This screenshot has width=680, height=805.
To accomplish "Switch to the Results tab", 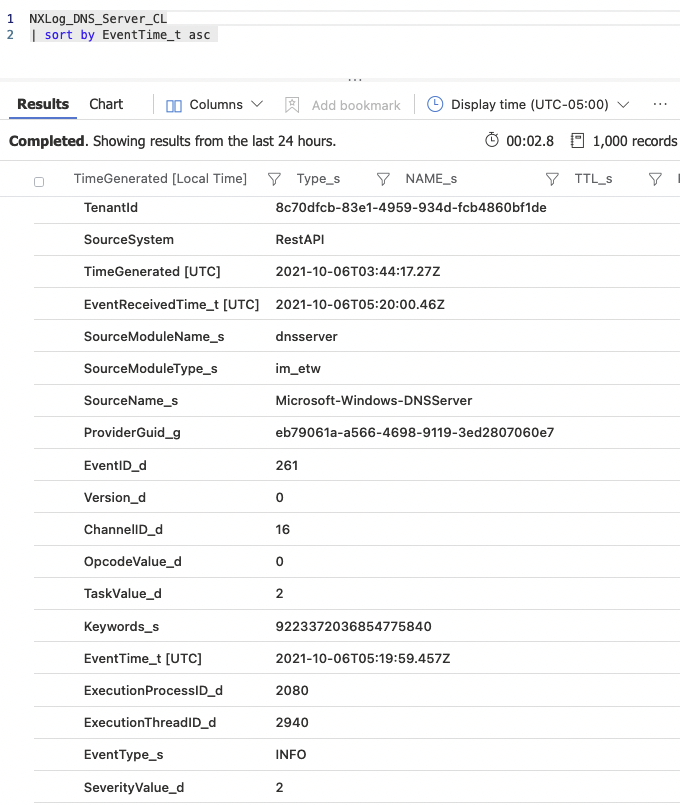I will (43, 104).
